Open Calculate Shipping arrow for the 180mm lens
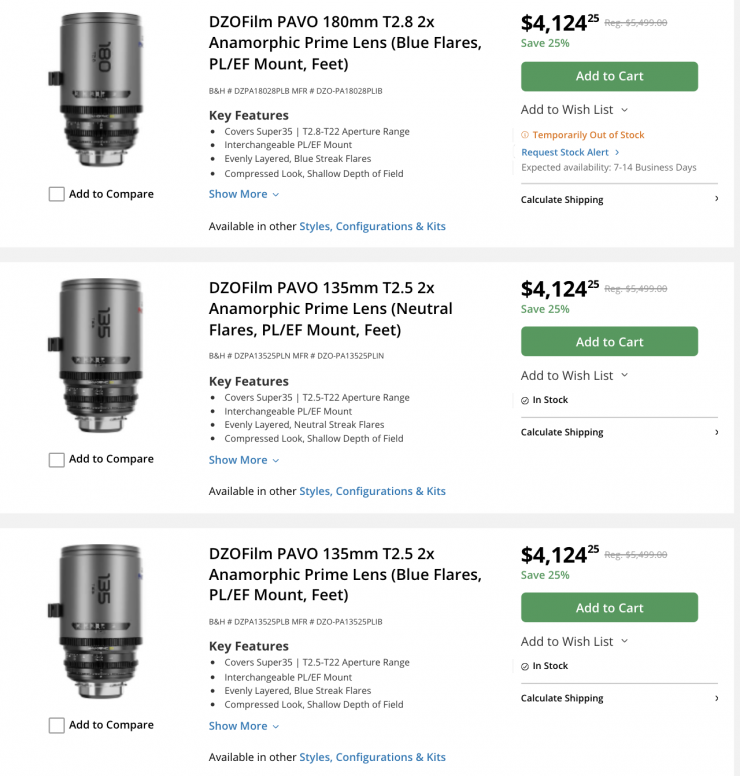740x776 pixels. pos(716,199)
